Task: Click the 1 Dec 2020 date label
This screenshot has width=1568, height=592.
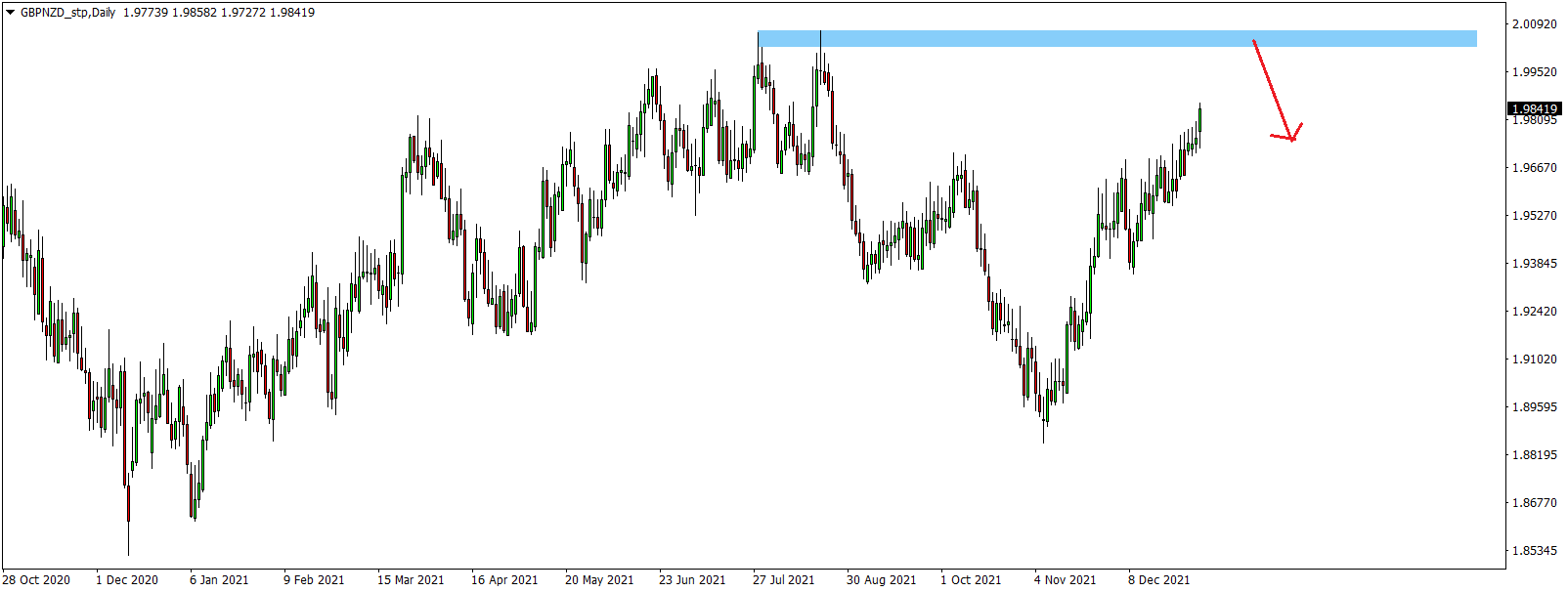Action: (127, 580)
